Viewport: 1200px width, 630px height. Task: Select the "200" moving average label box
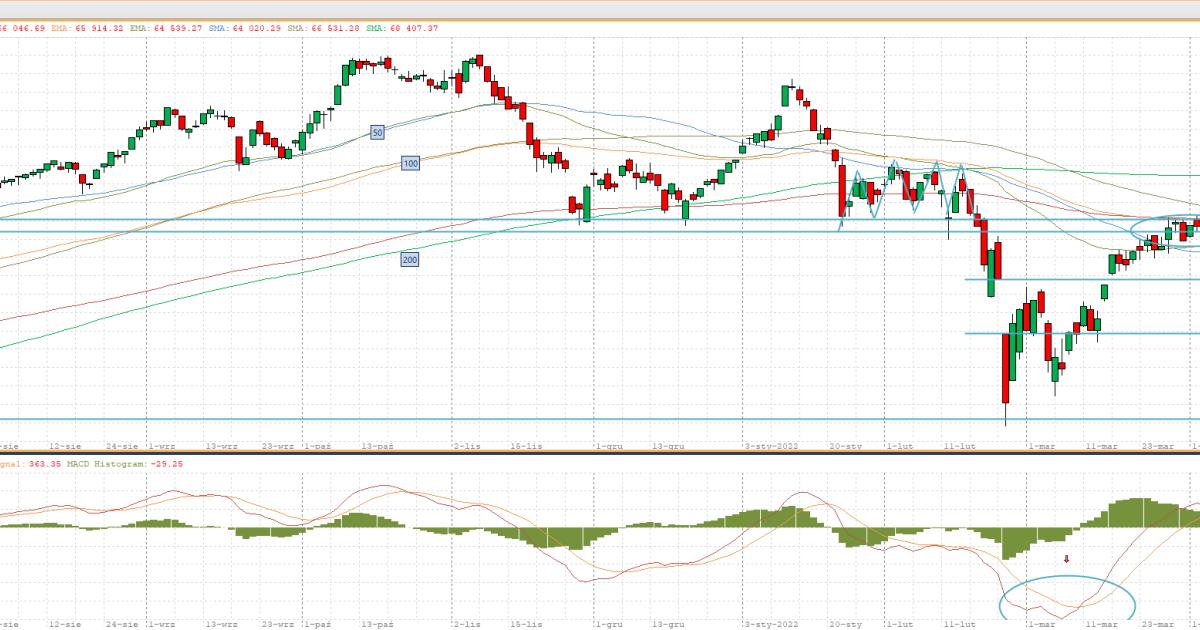(409, 260)
